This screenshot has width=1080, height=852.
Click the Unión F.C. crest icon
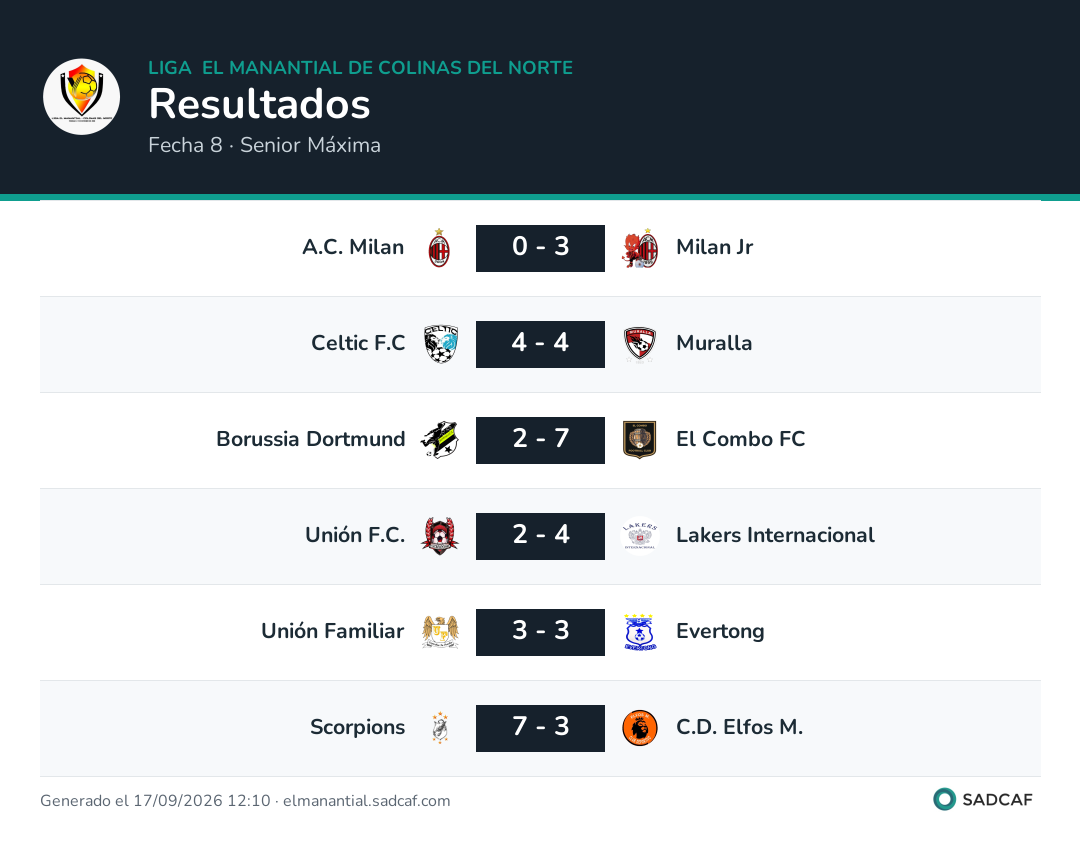[440, 536]
